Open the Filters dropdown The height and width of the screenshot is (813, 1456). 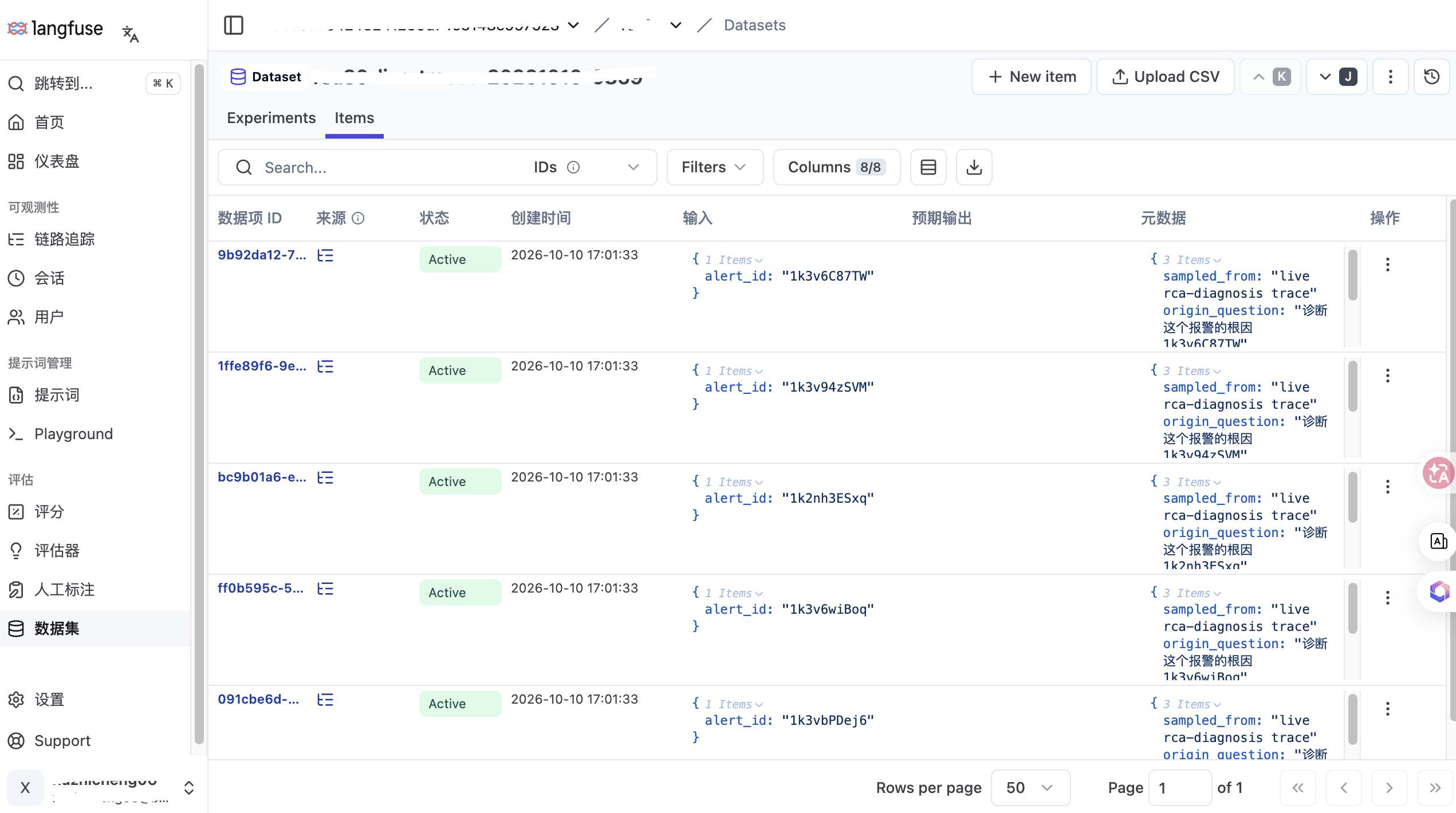[715, 167]
